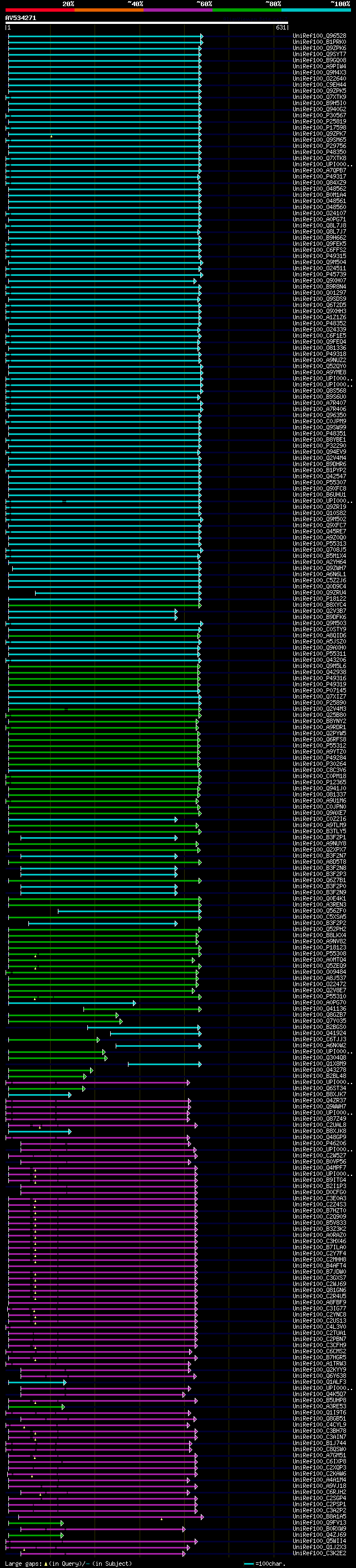Select the UniRef100_B1J744 entry
This screenshot has width=356, height=1568.
click(319, 1443)
